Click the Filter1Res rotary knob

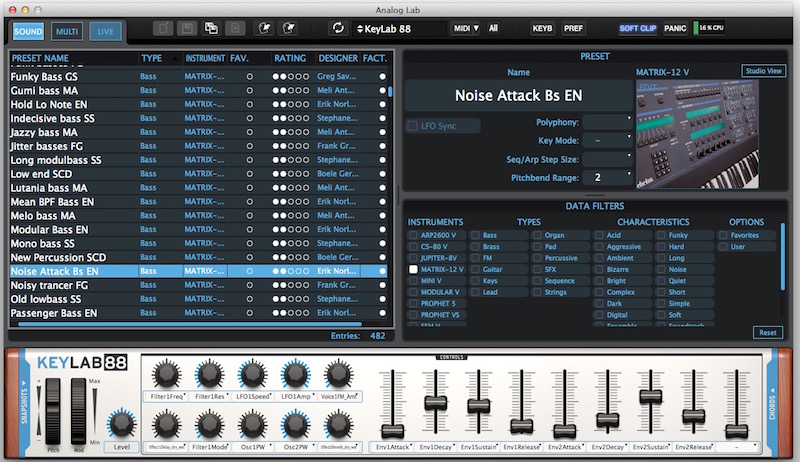209,374
